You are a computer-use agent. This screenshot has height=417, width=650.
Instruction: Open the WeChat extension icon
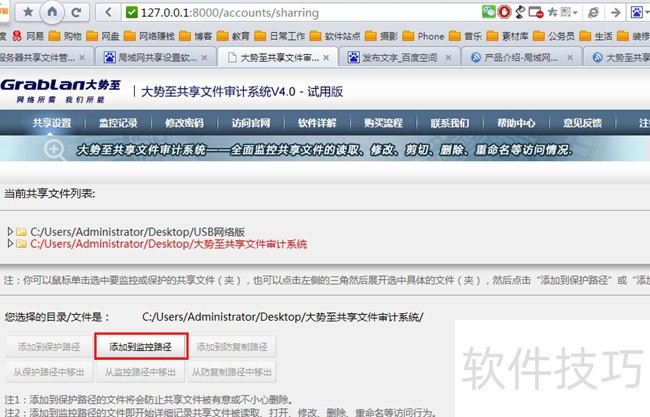tap(489, 12)
